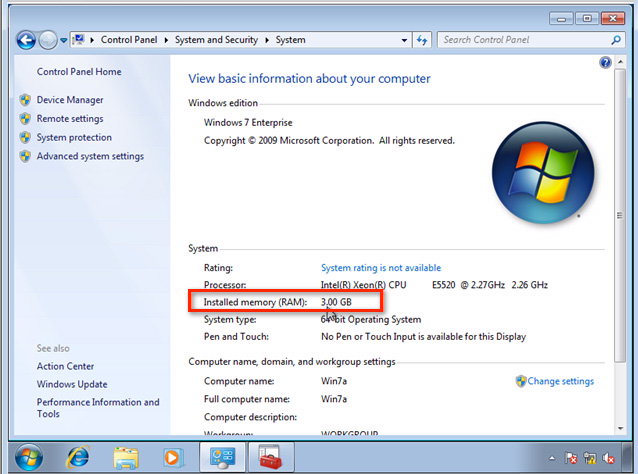
Task: Maximize the System window
Action: 587,19
